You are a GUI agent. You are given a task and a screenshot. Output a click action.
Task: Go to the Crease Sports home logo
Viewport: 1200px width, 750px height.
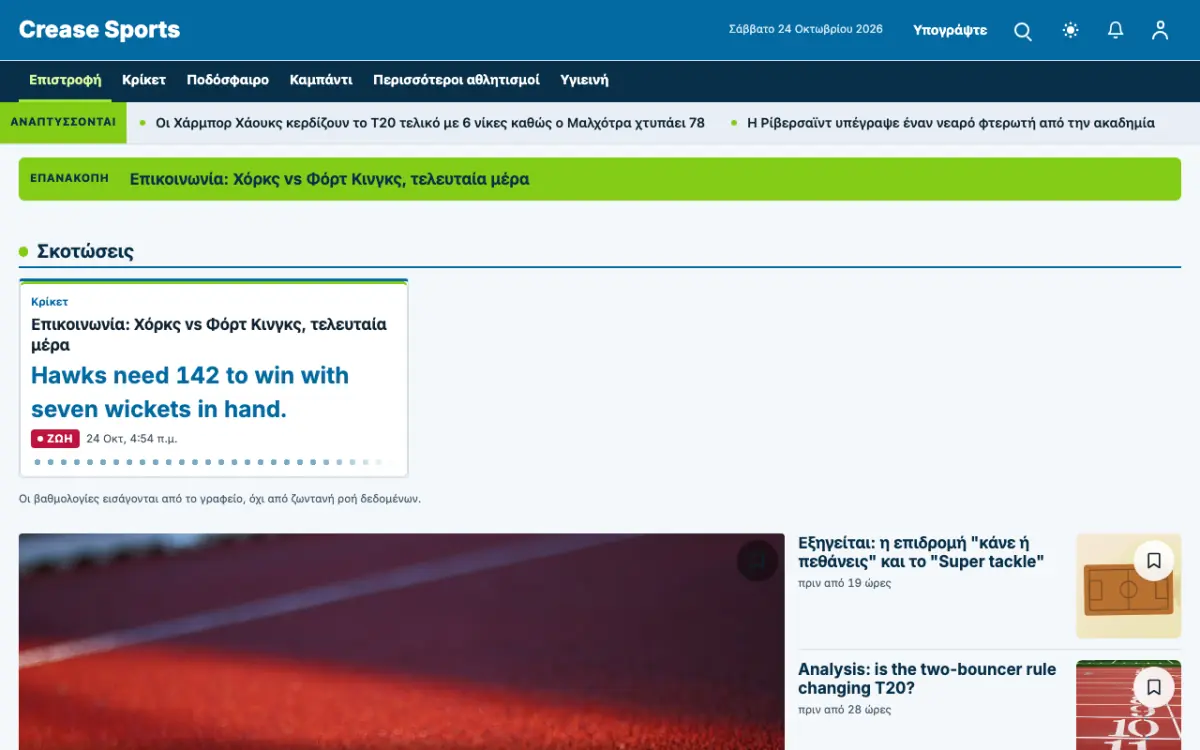pos(100,30)
